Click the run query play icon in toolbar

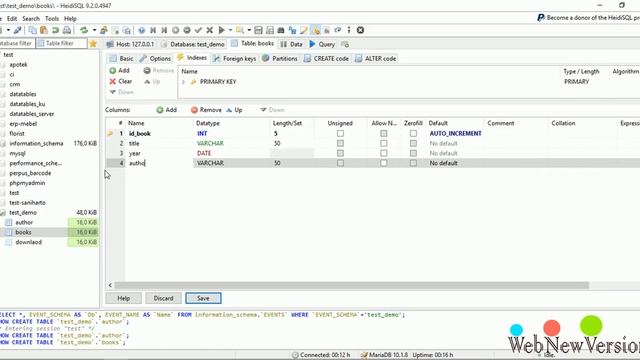(x=221, y=30)
